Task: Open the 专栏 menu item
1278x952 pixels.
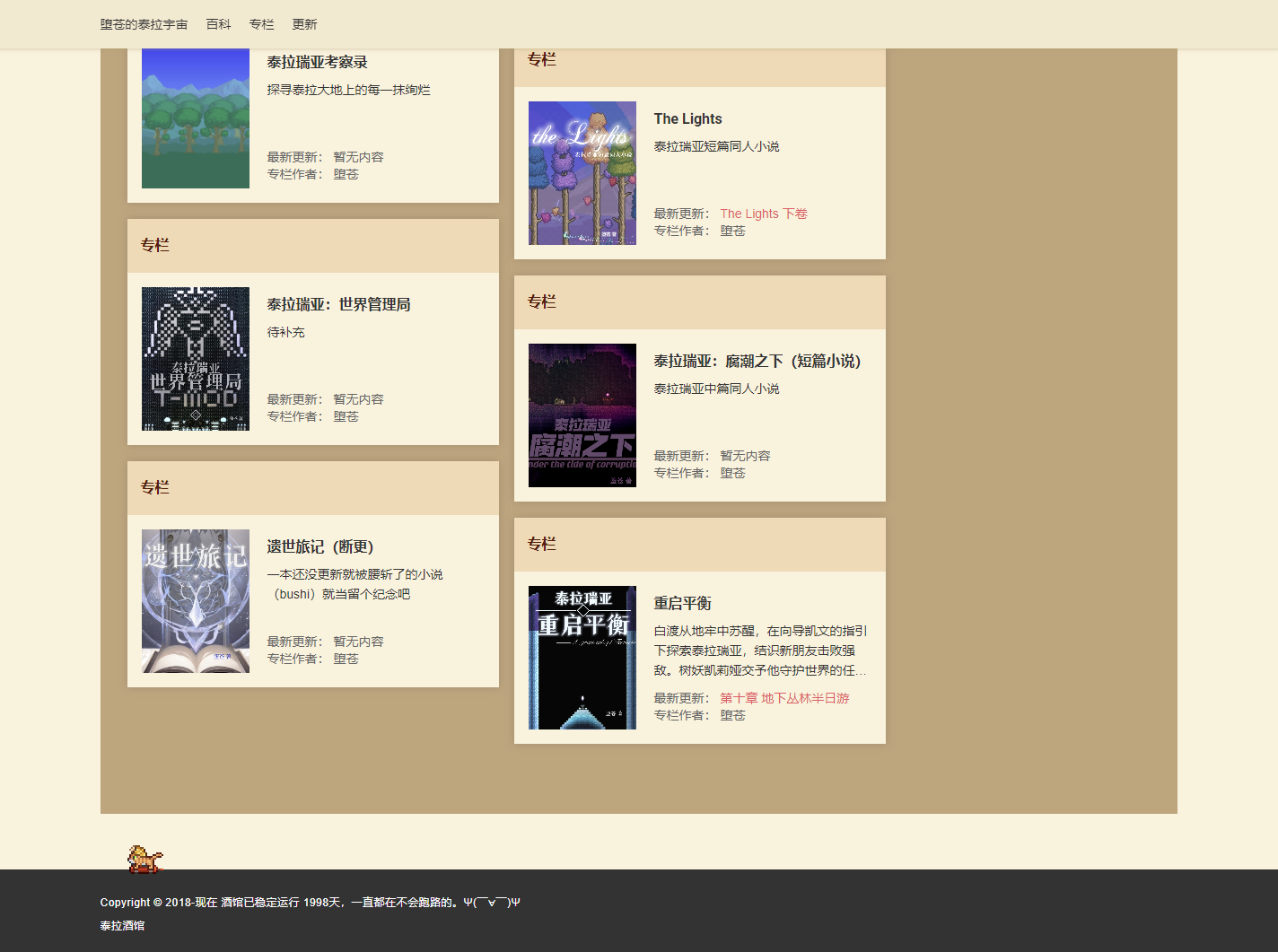Action: click(x=261, y=24)
